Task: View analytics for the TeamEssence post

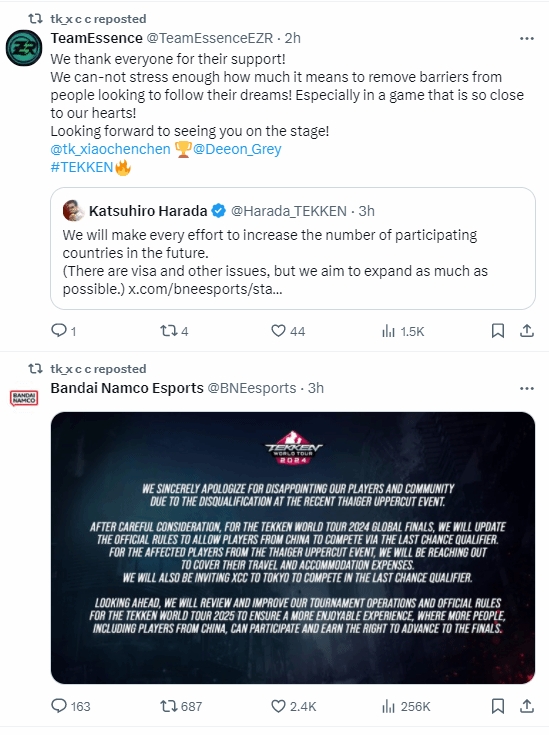Action: 403,331
